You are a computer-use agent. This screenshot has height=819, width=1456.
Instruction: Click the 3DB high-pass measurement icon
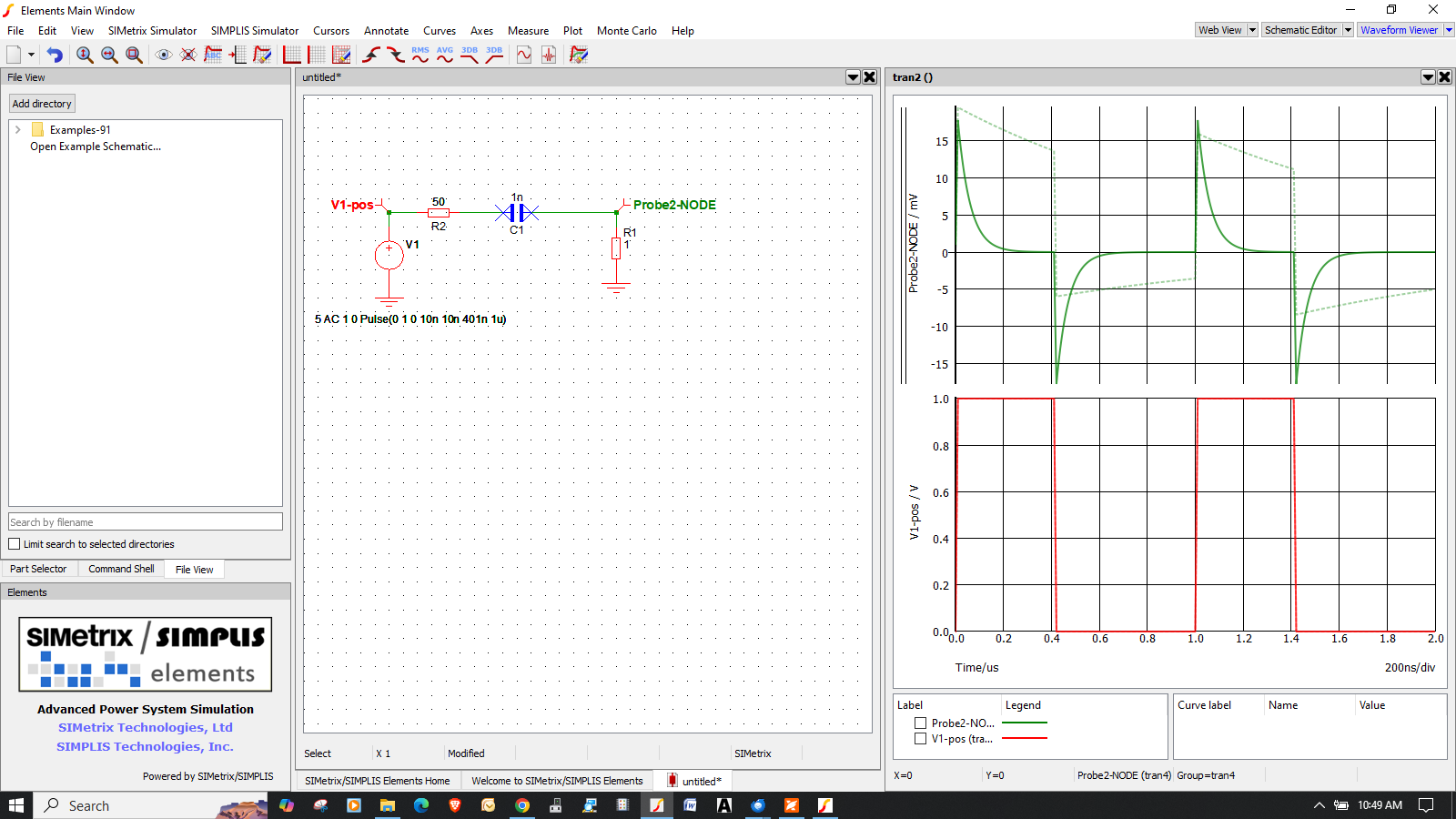point(494,55)
